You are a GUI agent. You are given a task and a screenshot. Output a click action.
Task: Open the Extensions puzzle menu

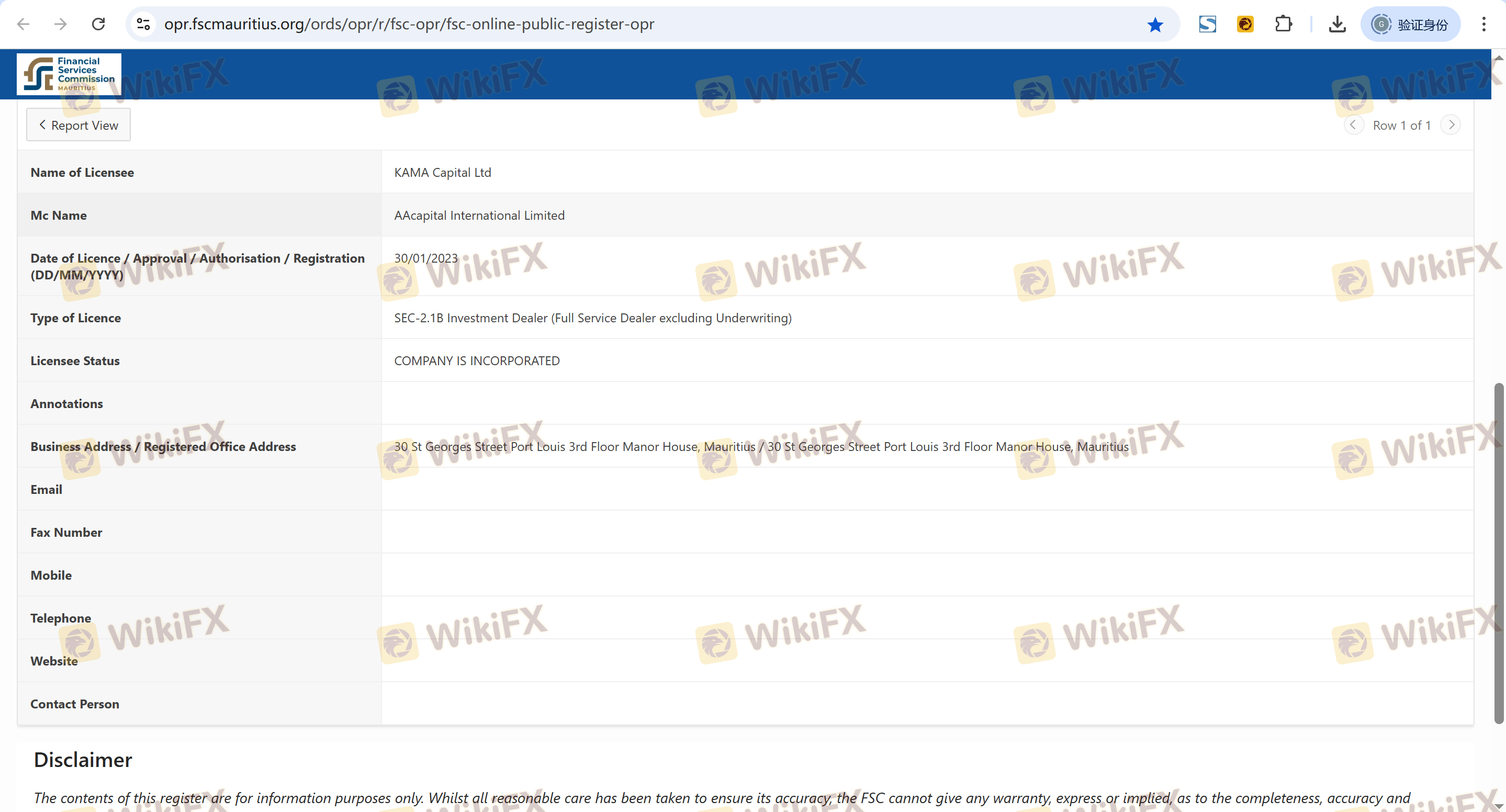pos(1283,24)
